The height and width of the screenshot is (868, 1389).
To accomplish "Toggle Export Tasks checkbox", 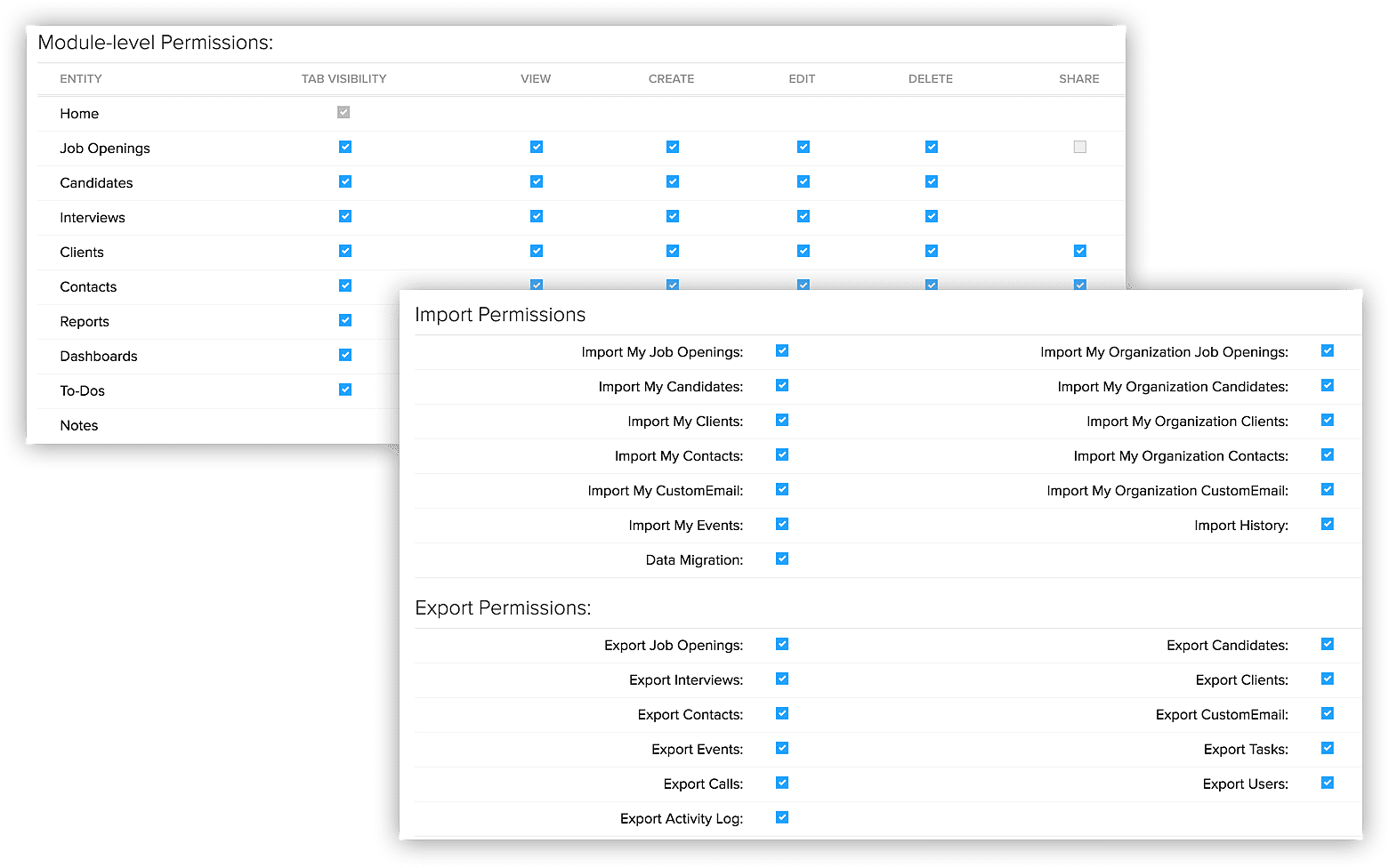I will (1328, 748).
